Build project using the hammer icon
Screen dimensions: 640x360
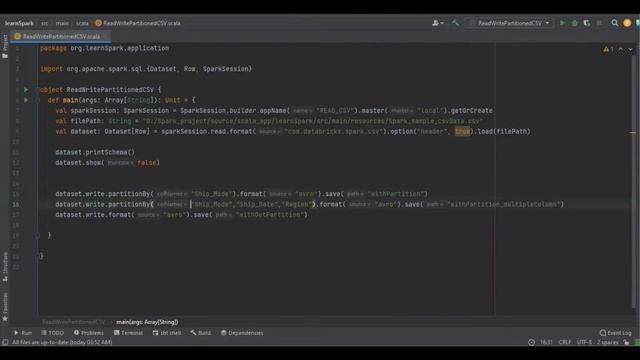(456, 23)
